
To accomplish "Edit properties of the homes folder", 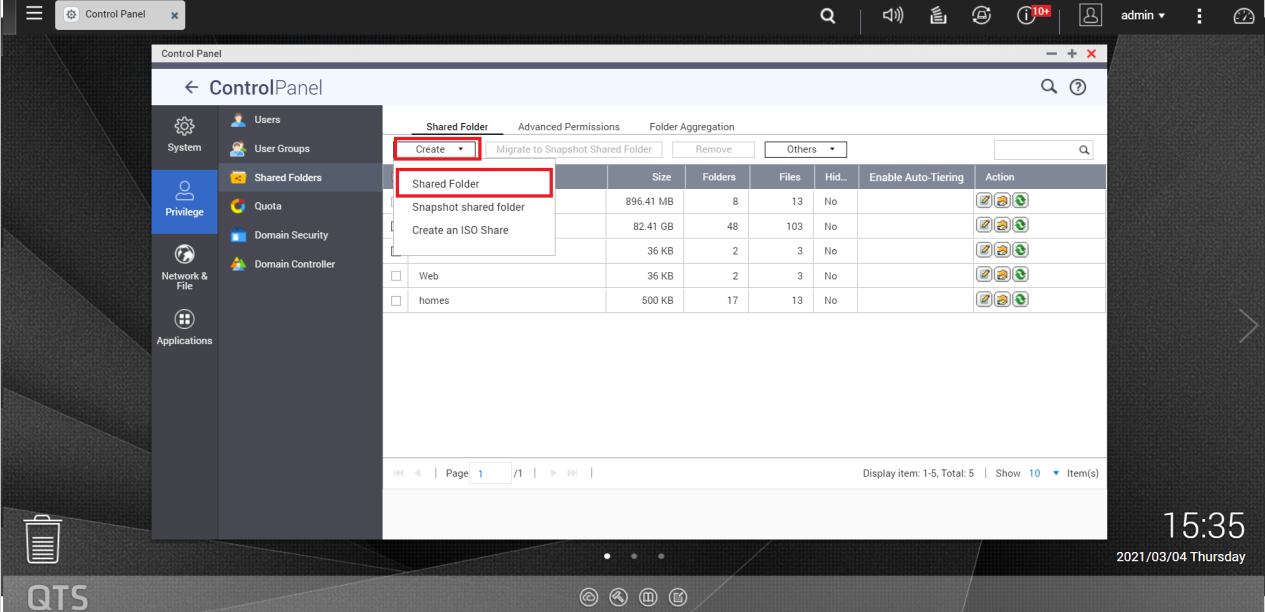I will point(983,299).
